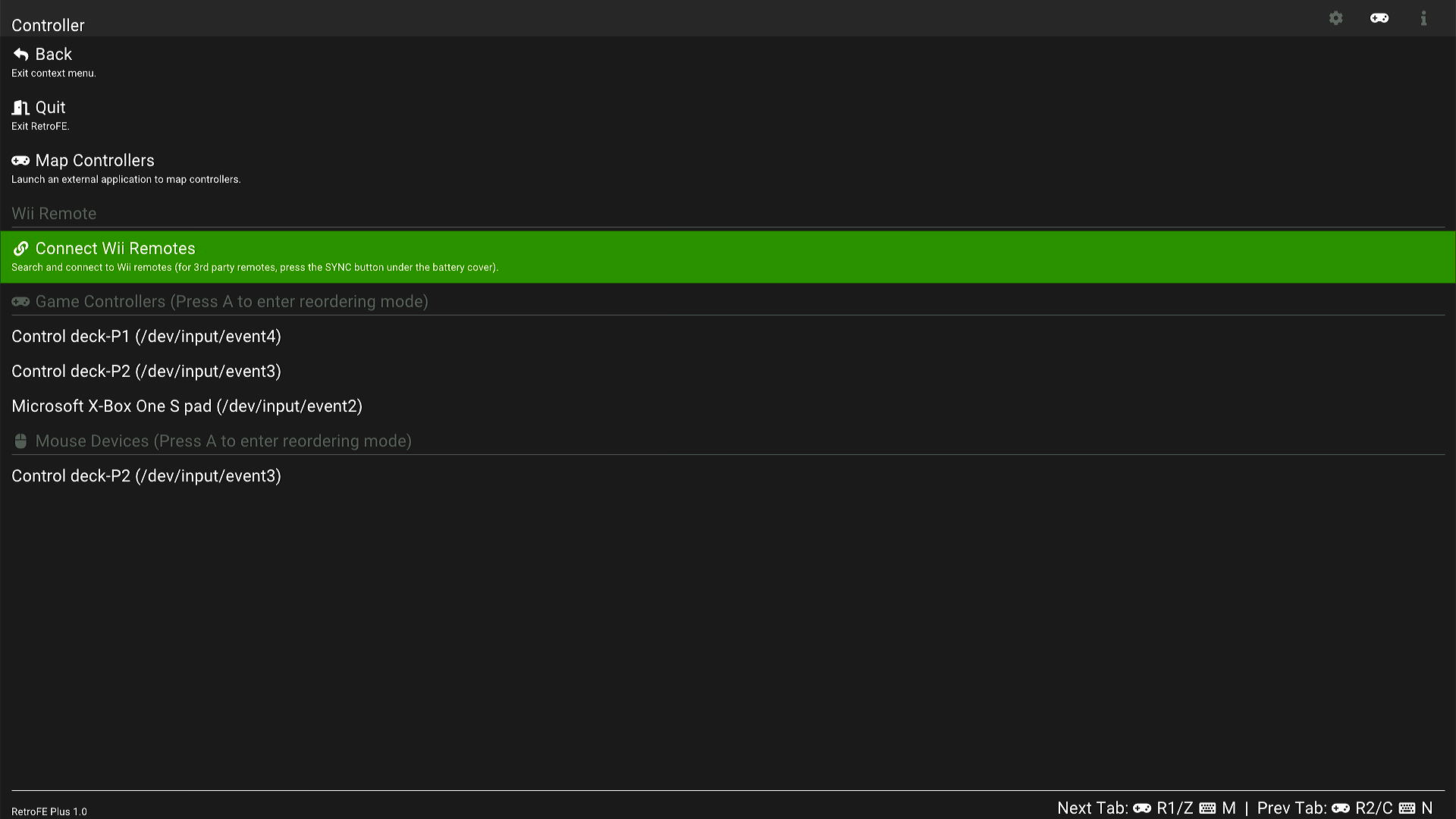This screenshot has width=1456, height=819.
Task: Click the mouse icon beside Mouse Devices
Action: pos(20,441)
